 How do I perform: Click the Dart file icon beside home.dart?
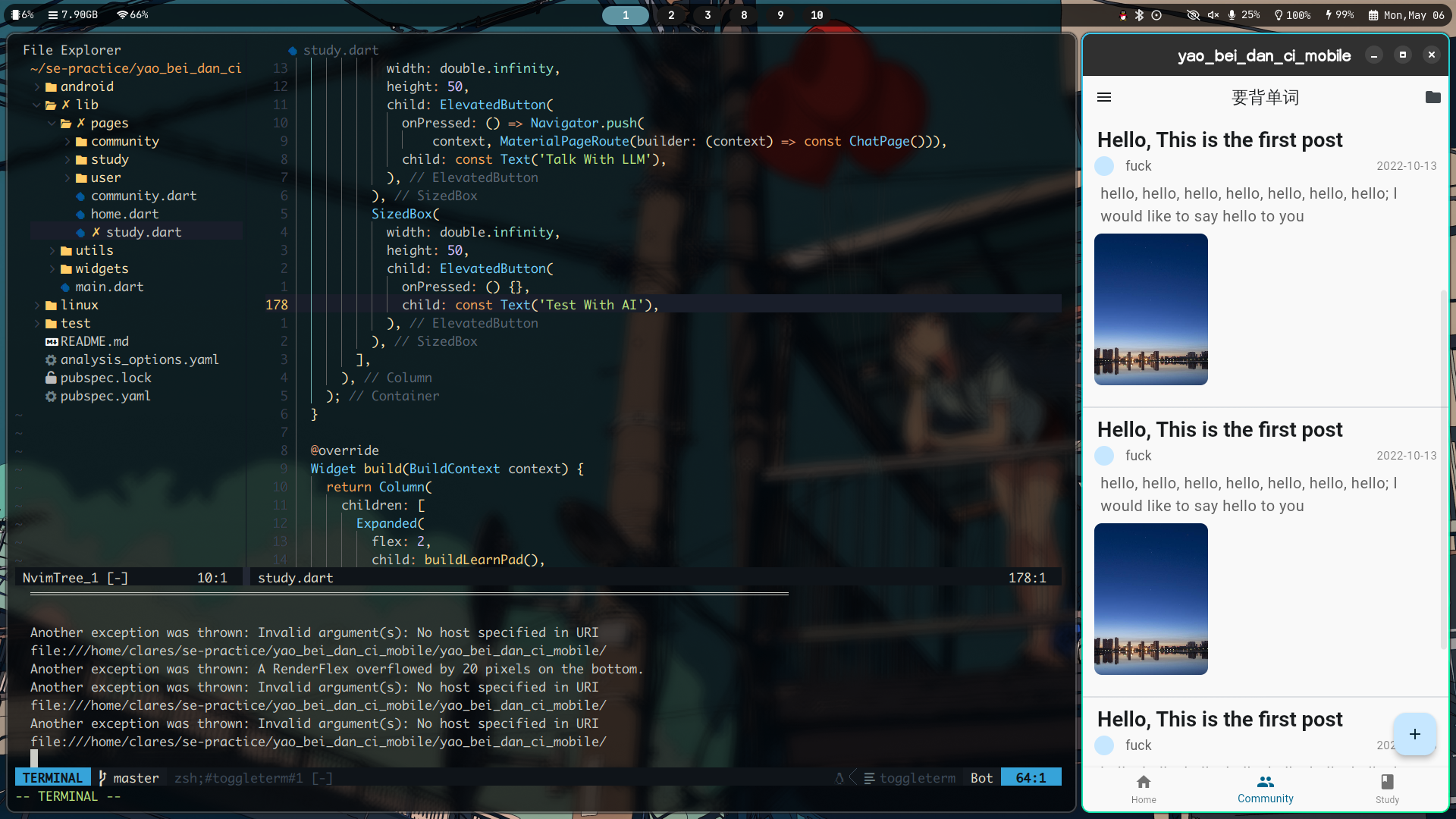pyautogui.click(x=80, y=214)
